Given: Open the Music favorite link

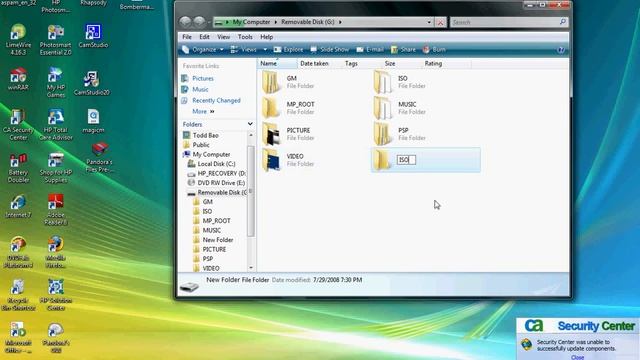Looking at the screenshot, I should [195, 89].
